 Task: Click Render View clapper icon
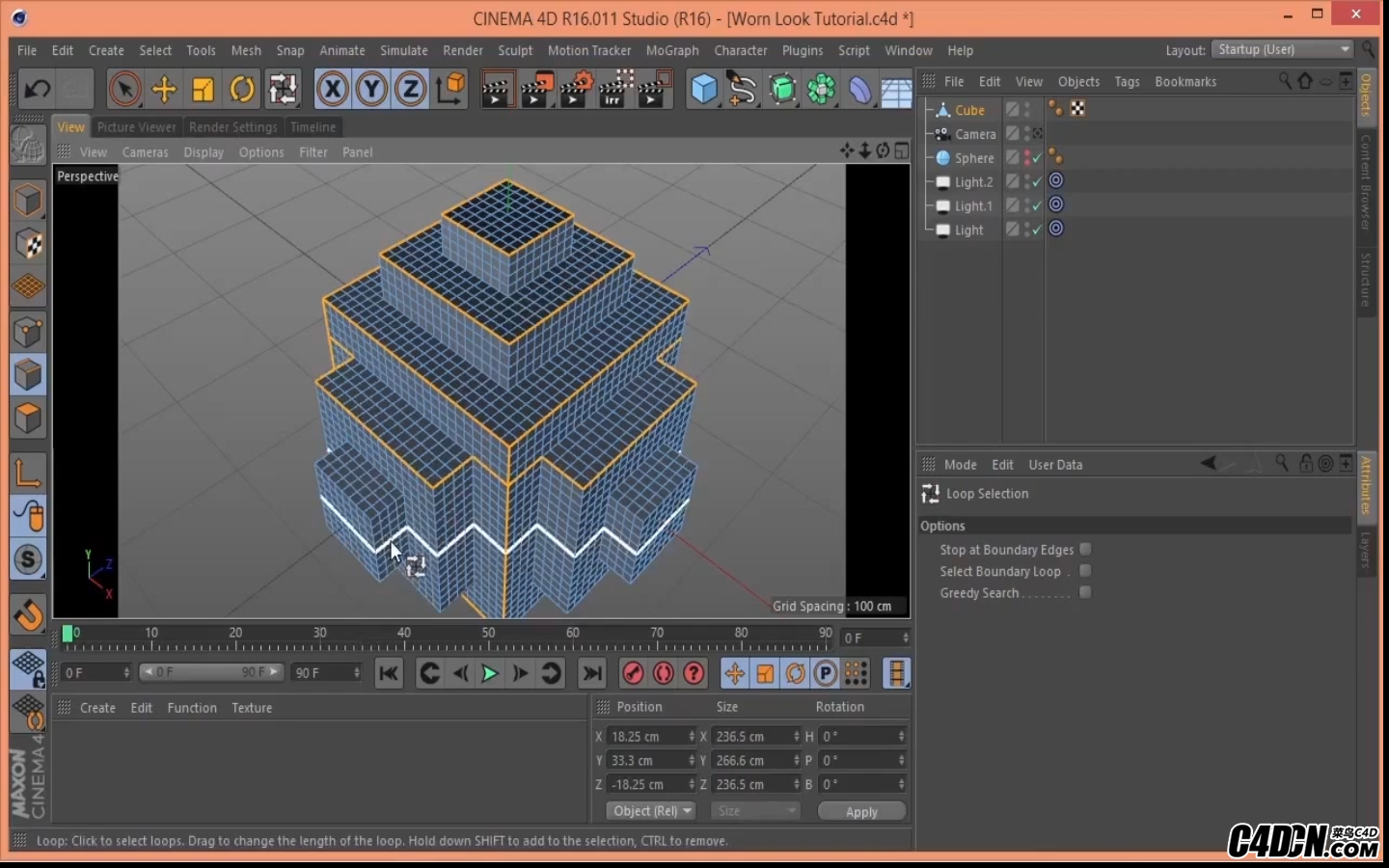498,90
